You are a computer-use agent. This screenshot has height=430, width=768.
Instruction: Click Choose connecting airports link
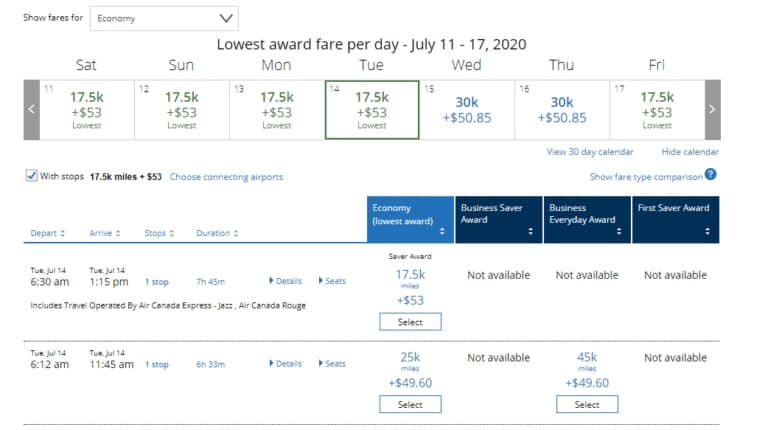tap(226, 177)
